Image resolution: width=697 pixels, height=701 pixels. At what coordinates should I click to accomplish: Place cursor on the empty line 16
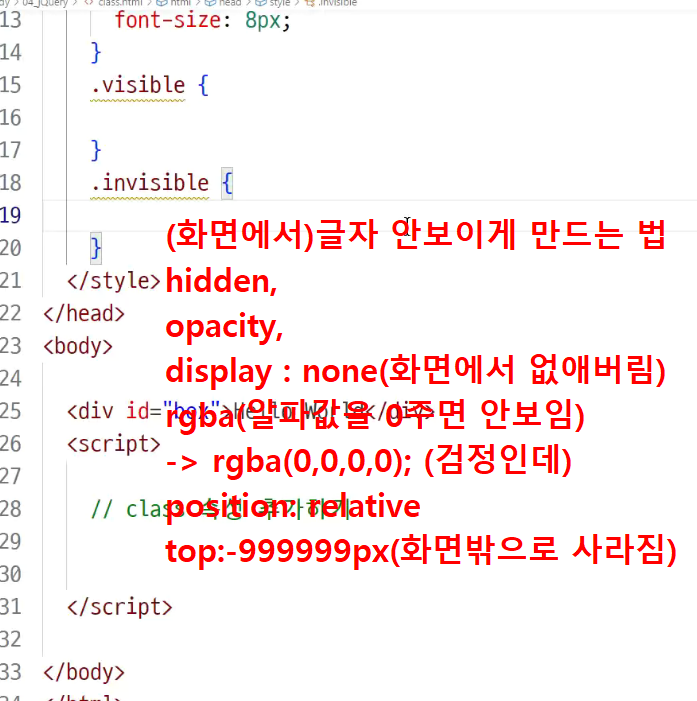pos(369,118)
